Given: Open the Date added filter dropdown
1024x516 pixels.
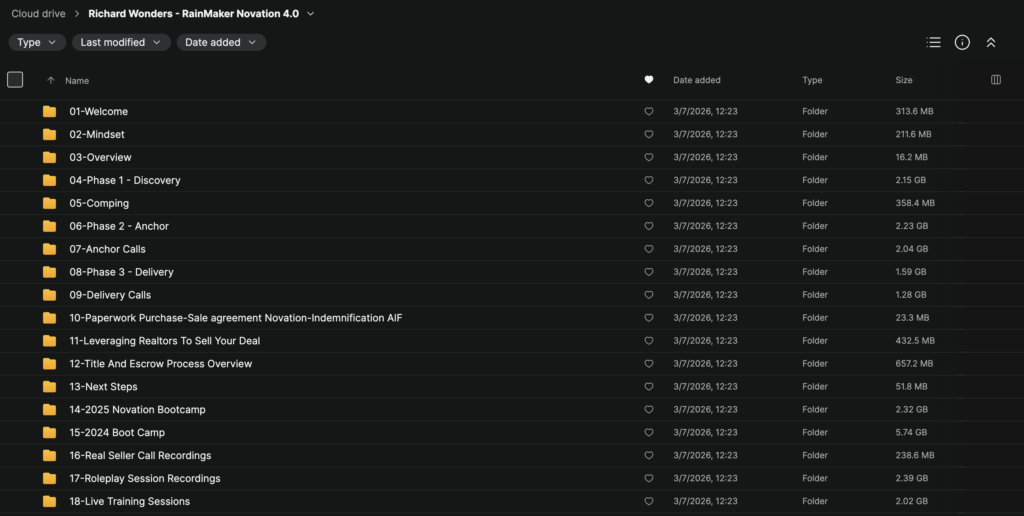Looking at the screenshot, I should click(221, 42).
